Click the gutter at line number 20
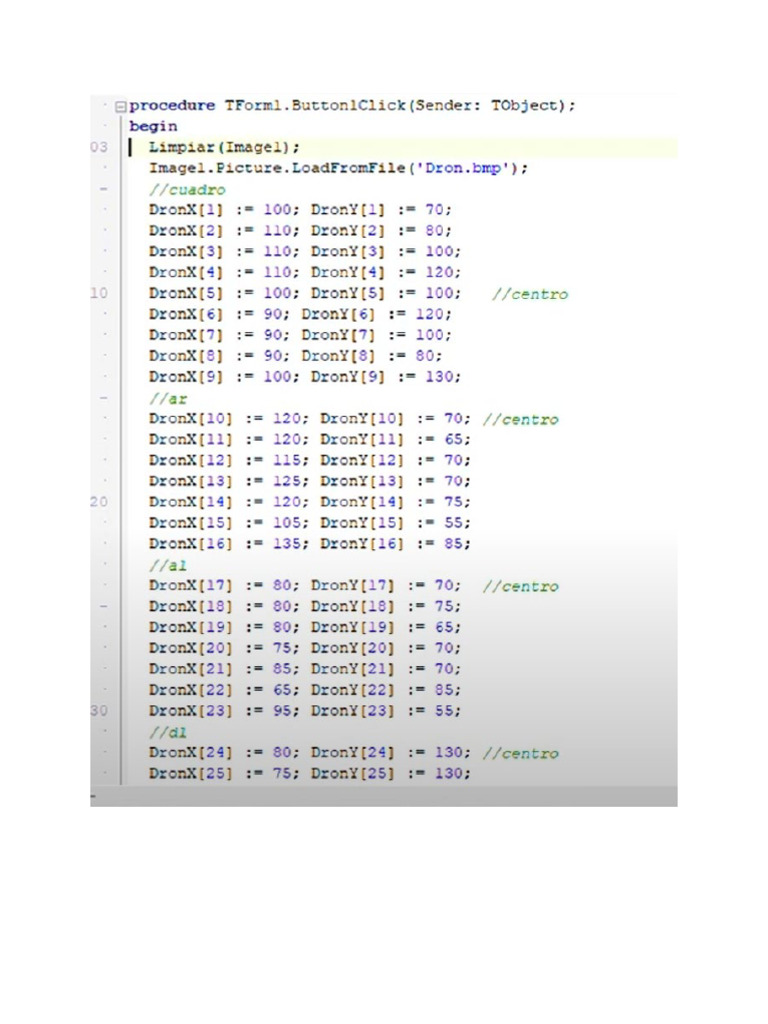768x1024 pixels. [x=99, y=502]
